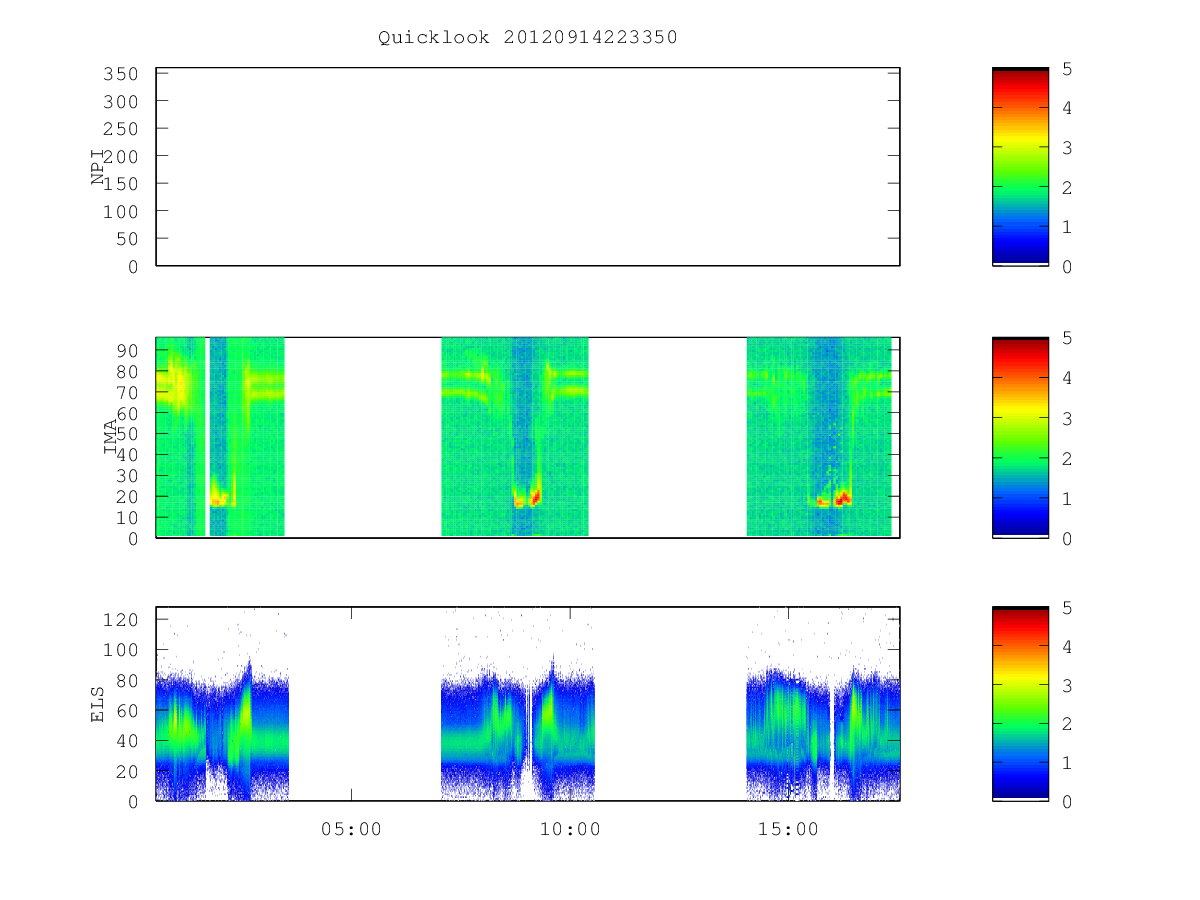Select the ELS y-axis label
This screenshot has height=900, width=1200.
click(98, 704)
